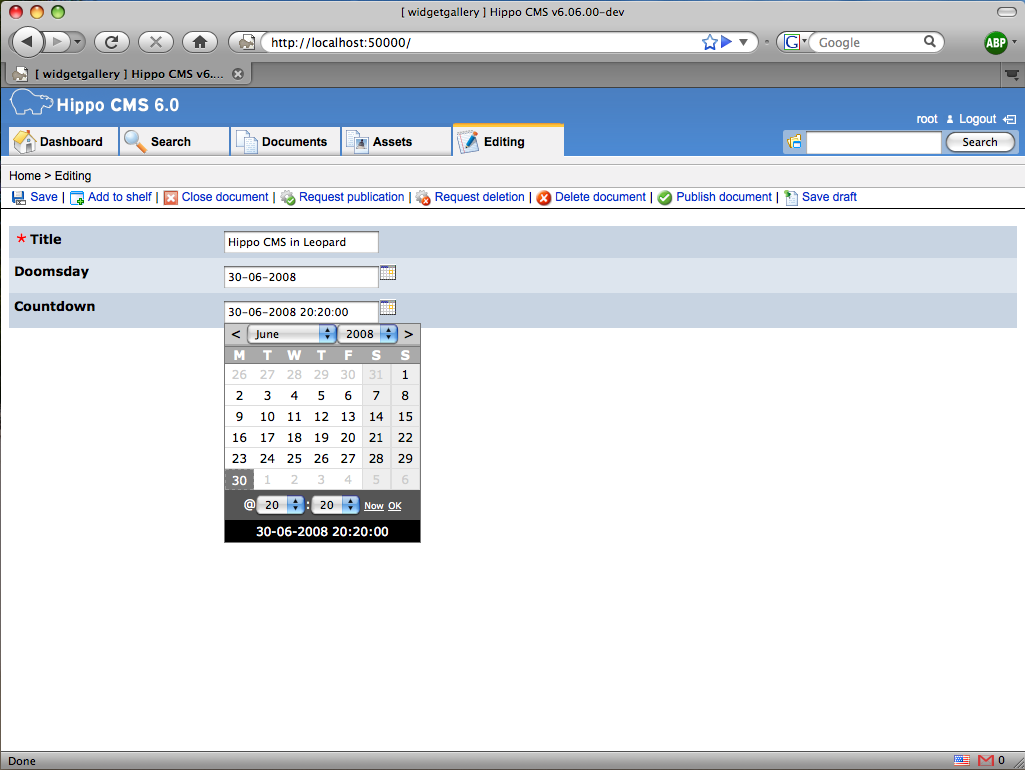This screenshot has height=770, width=1025.
Task: Click the Now link in calendar
Action: click(x=373, y=506)
